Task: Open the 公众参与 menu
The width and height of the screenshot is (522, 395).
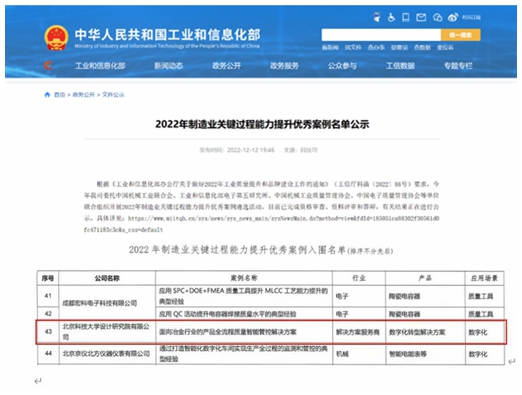Action: coord(342,66)
